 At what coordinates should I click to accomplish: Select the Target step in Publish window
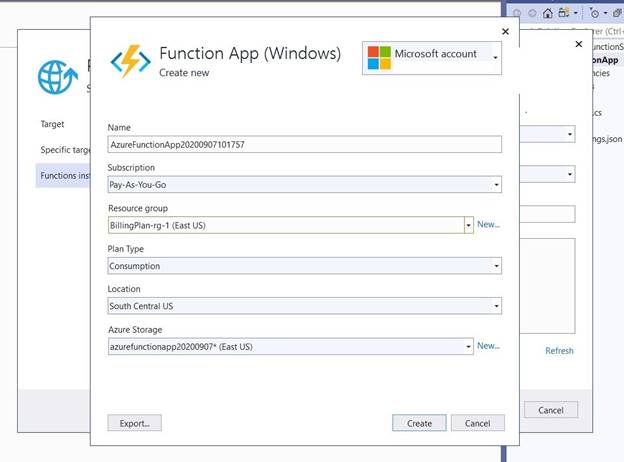[52, 124]
